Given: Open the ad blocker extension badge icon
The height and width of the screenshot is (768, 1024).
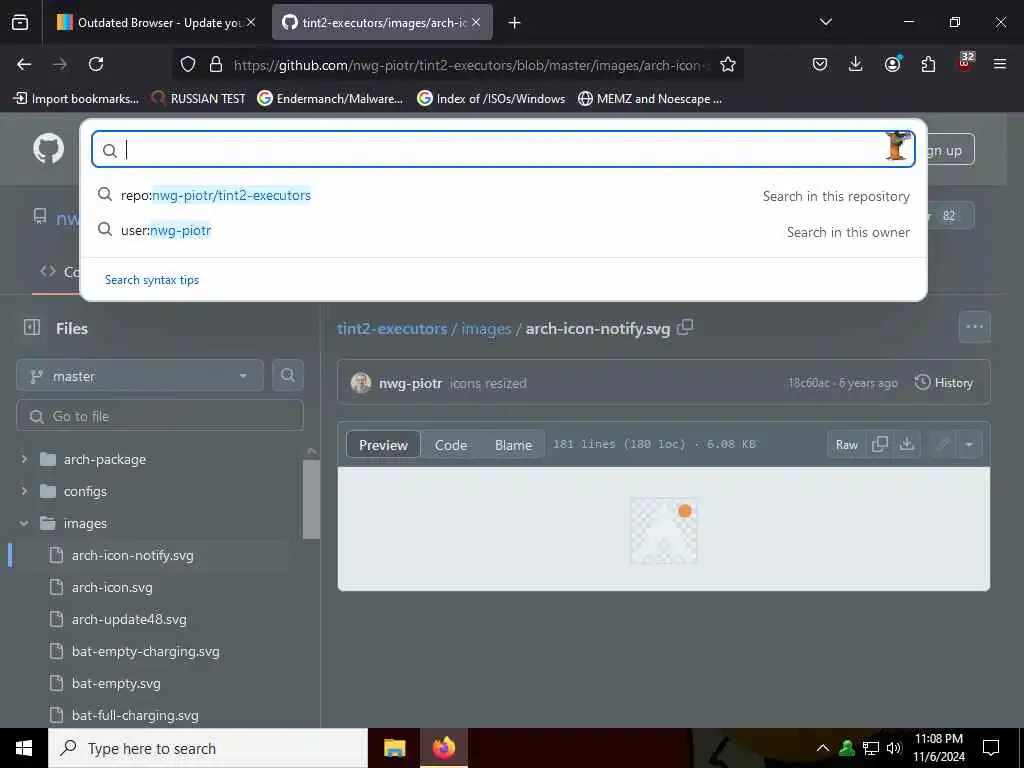Looking at the screenshot, I should [965, 63].
